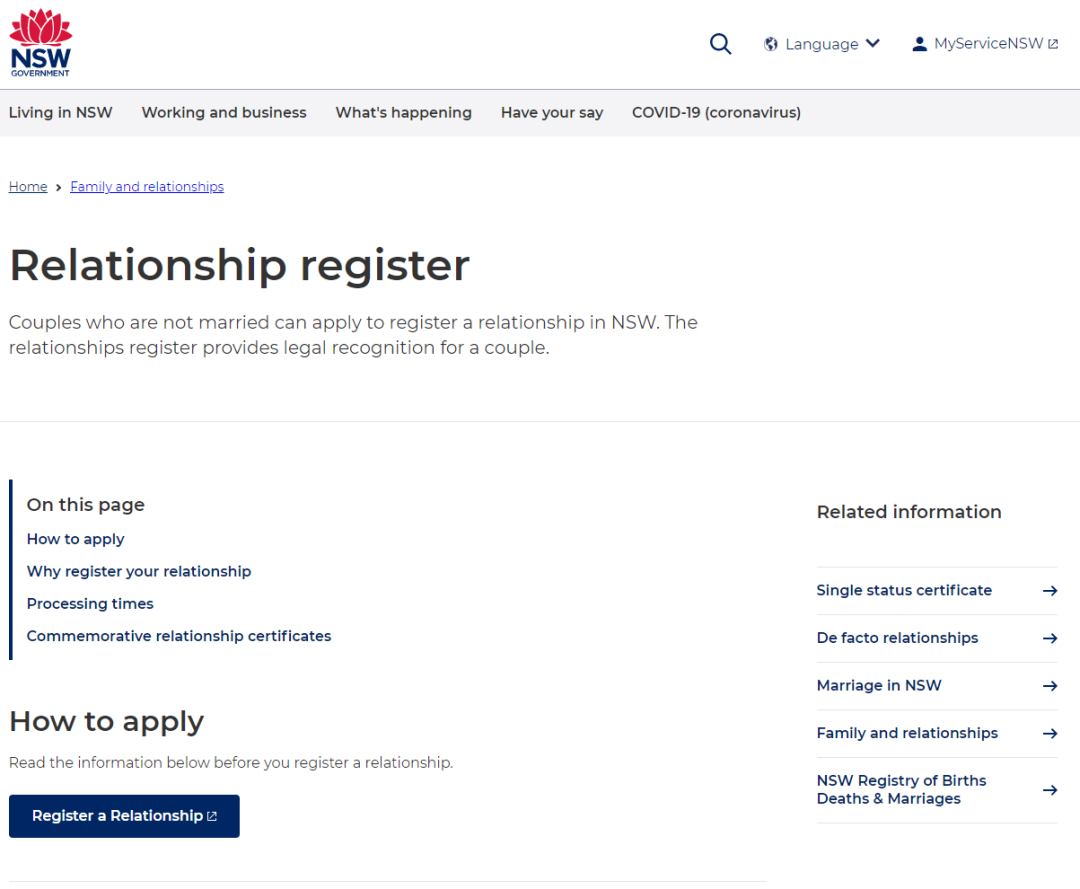Follow the Family and relationships breadcrumb link
The width and height of the screenshot is (1080, 889).
(147, 187)
